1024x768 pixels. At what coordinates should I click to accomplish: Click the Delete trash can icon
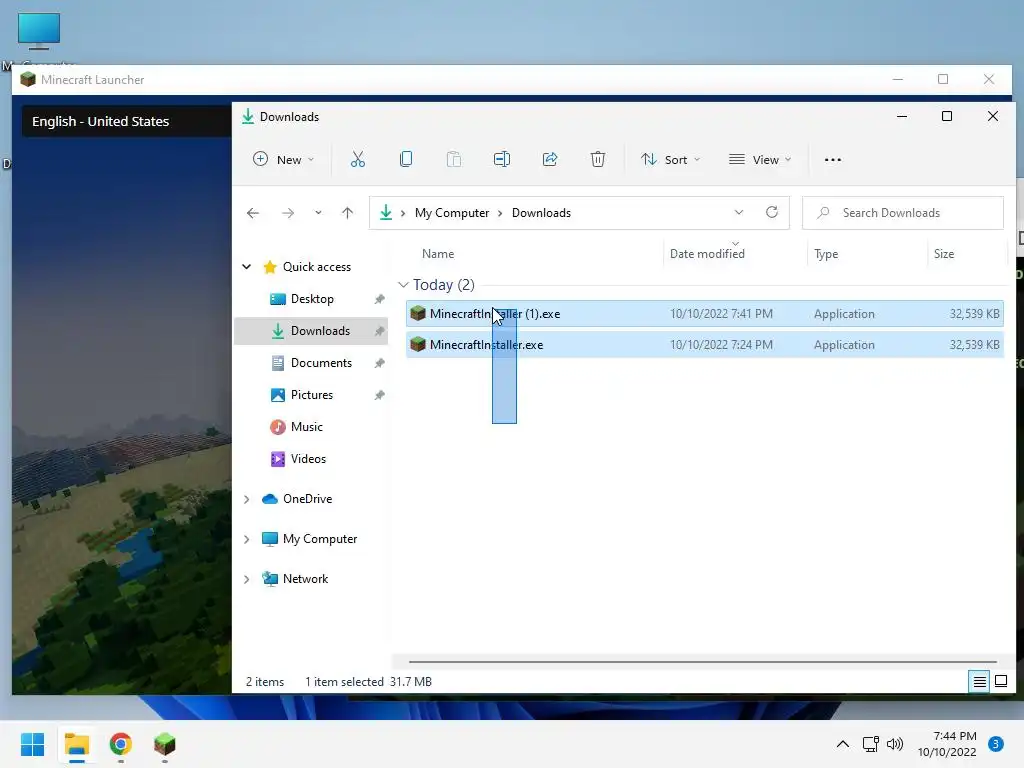click(x=598, y=159)
